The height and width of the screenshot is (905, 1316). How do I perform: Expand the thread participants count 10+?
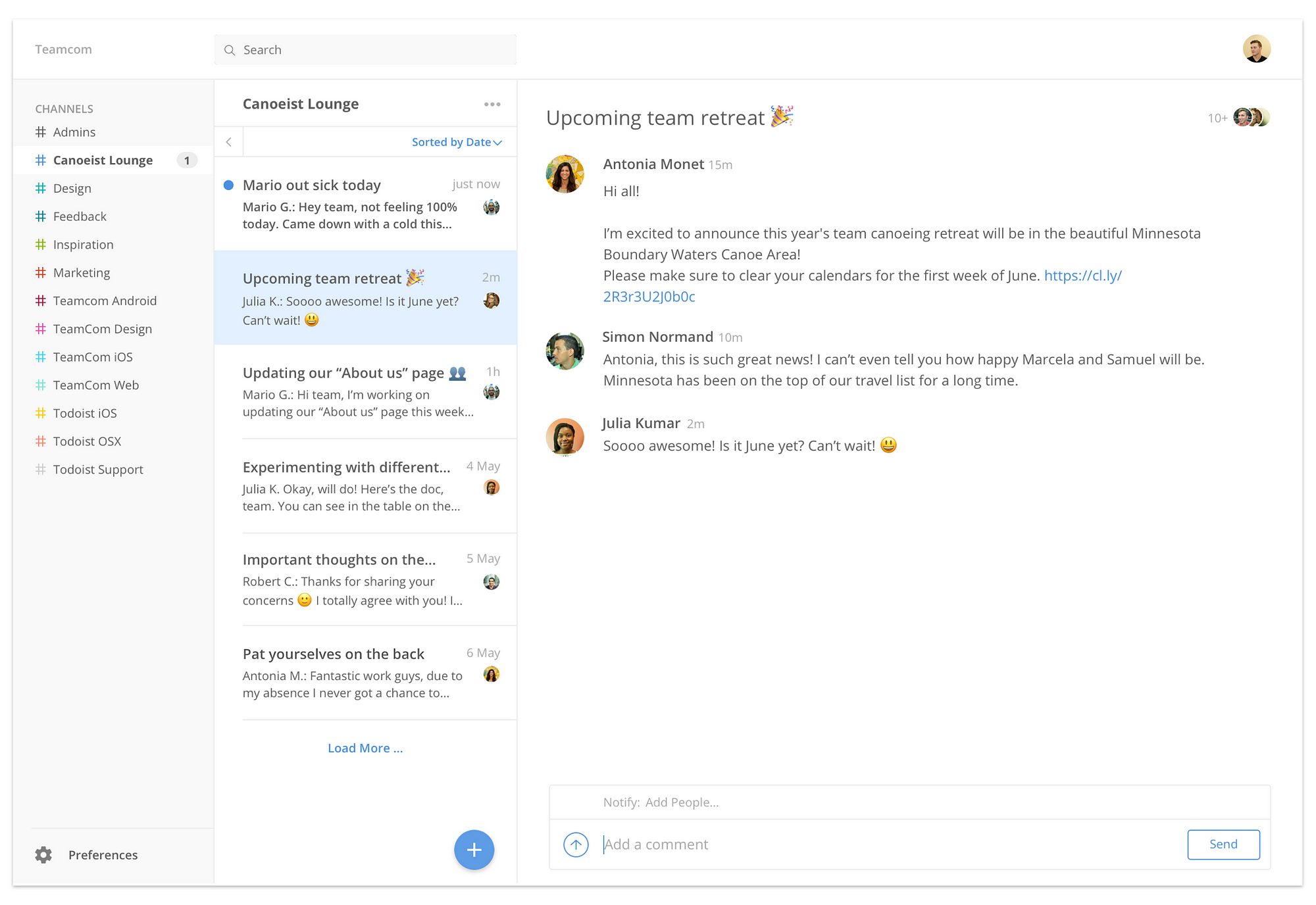[x=1218, y=117]
